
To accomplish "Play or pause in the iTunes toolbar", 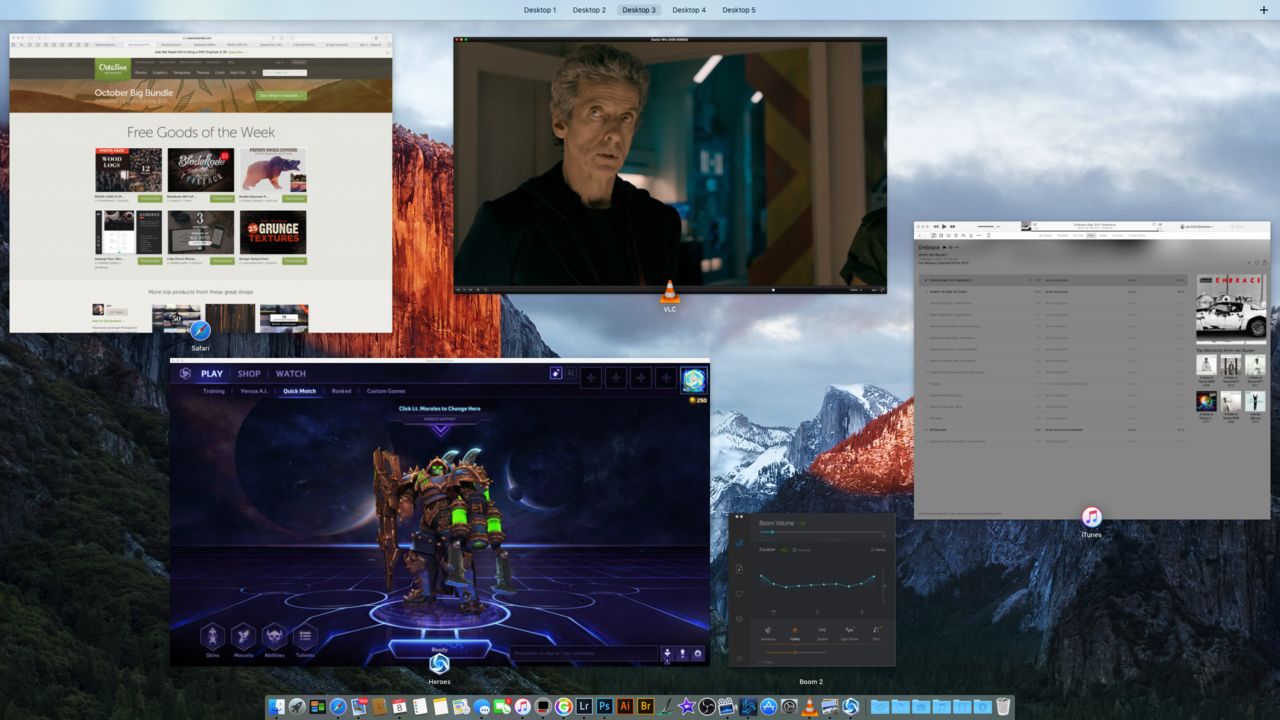I will pyautogui.click(x=943, y=227).
